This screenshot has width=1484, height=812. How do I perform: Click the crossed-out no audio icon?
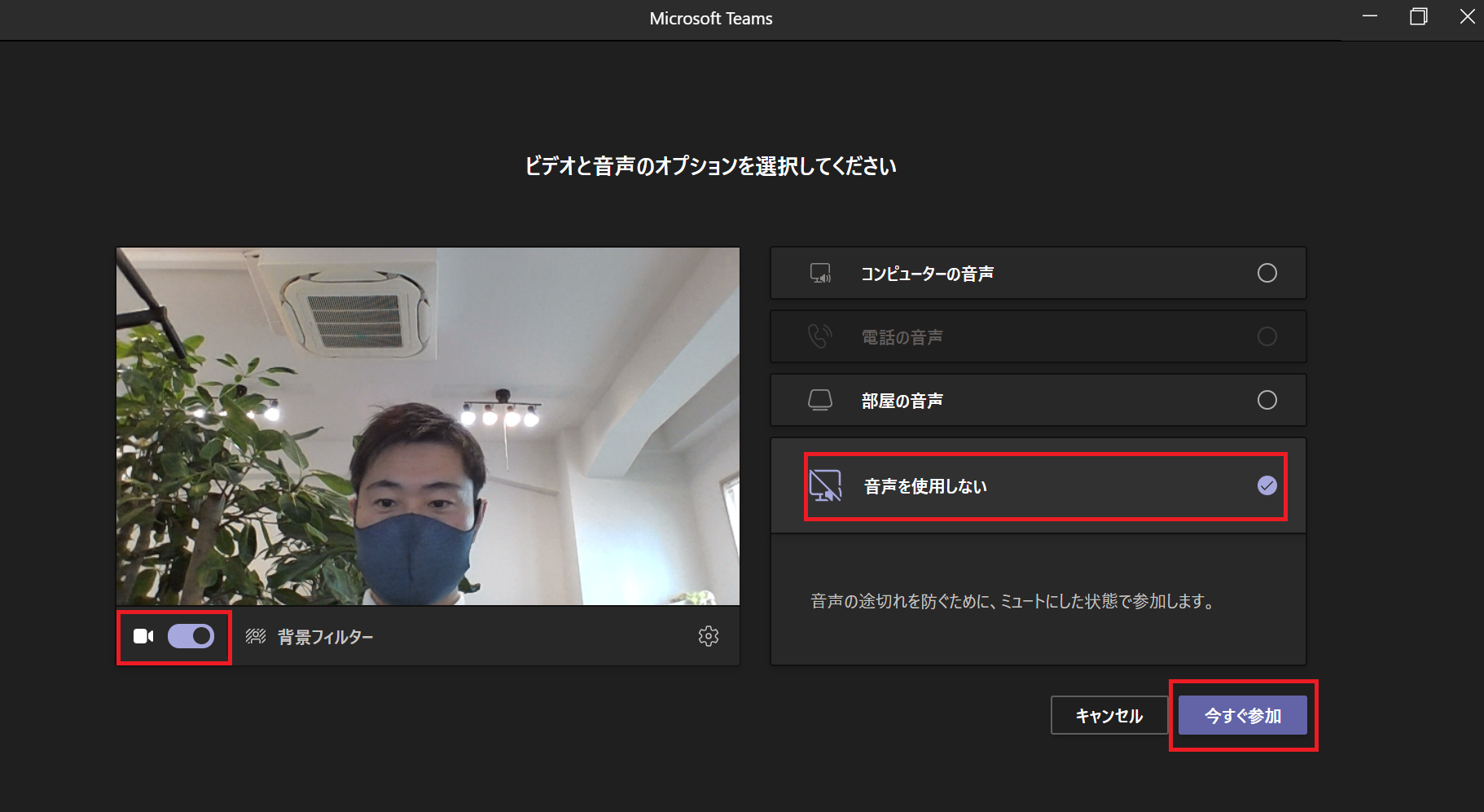pyautogui.click(x=825, y=486)
